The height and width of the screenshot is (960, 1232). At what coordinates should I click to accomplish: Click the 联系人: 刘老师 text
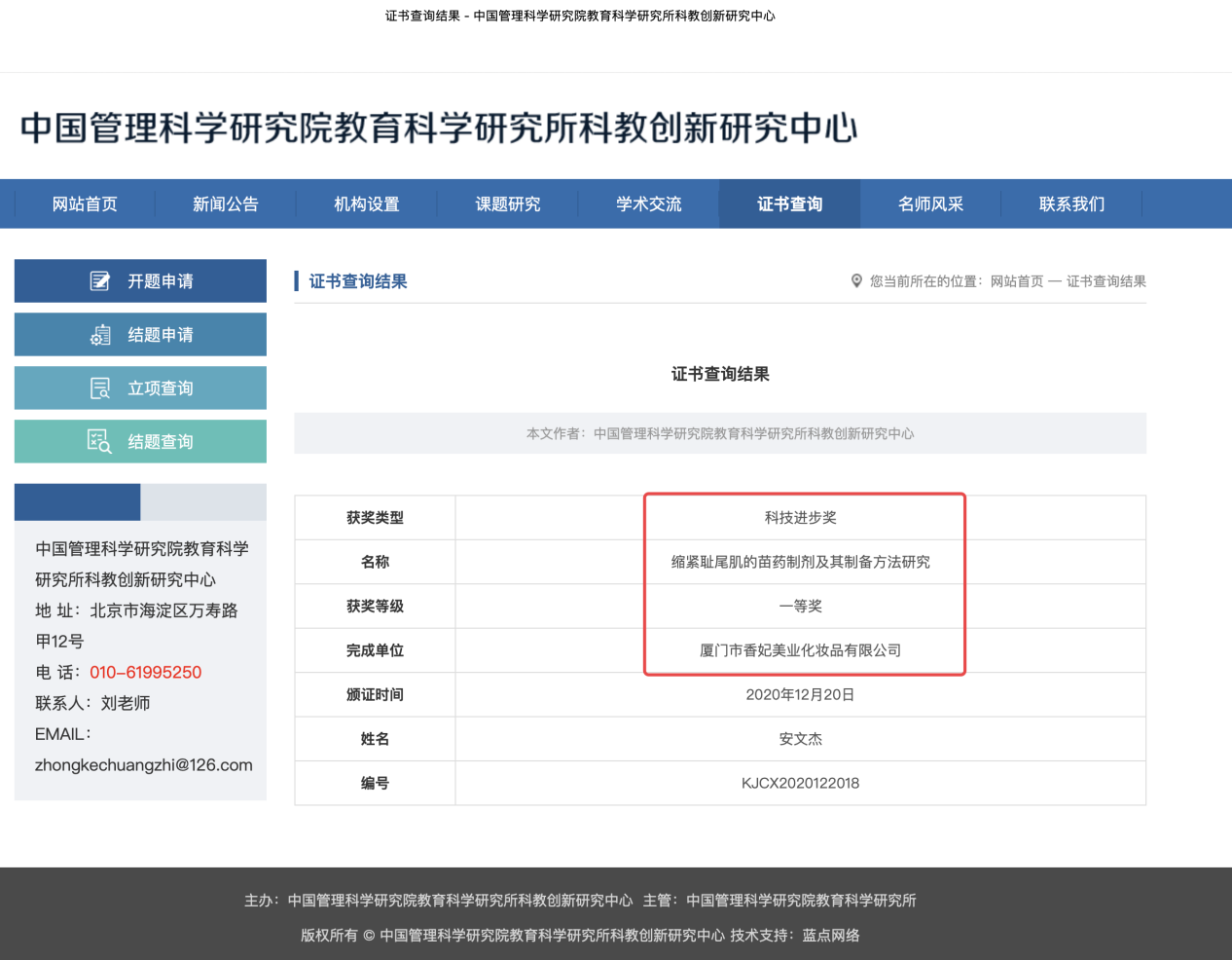[x=92, y=703]
